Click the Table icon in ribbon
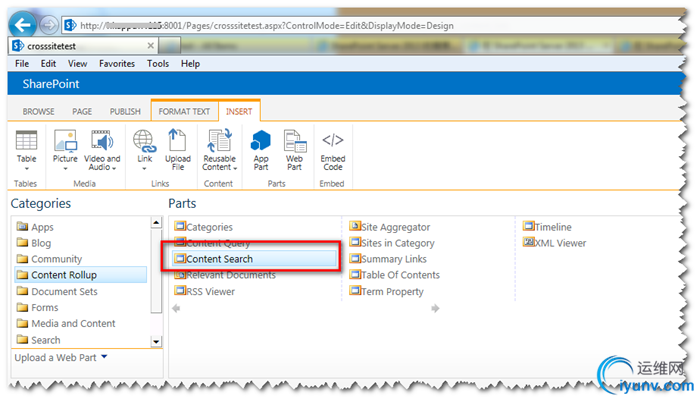The width and height of the screenshot is (700, 402). pos(26,142)
